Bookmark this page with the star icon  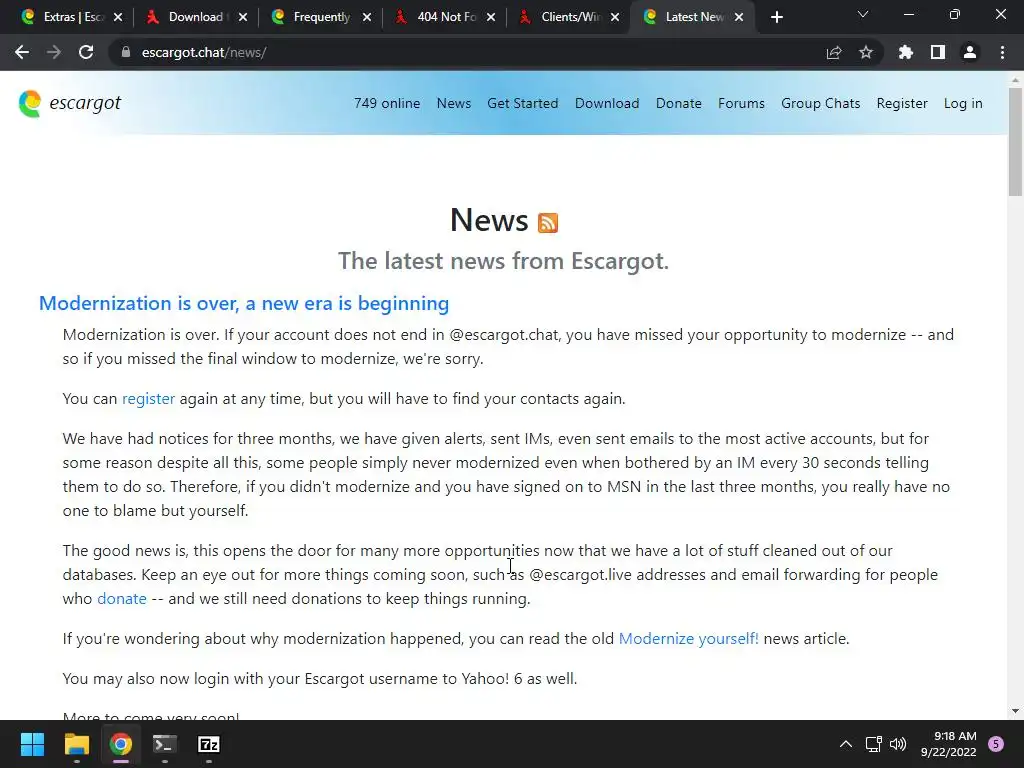(x=866, y=52)
